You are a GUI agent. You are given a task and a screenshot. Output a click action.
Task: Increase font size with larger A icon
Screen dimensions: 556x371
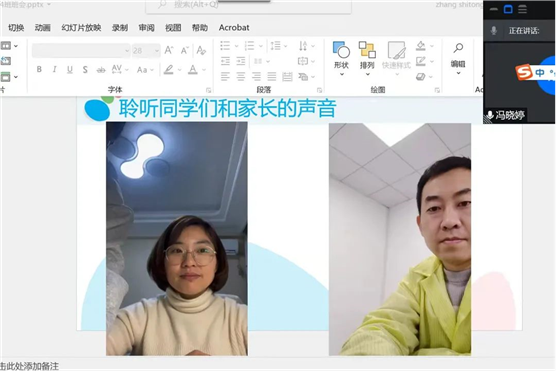point(169,50)
